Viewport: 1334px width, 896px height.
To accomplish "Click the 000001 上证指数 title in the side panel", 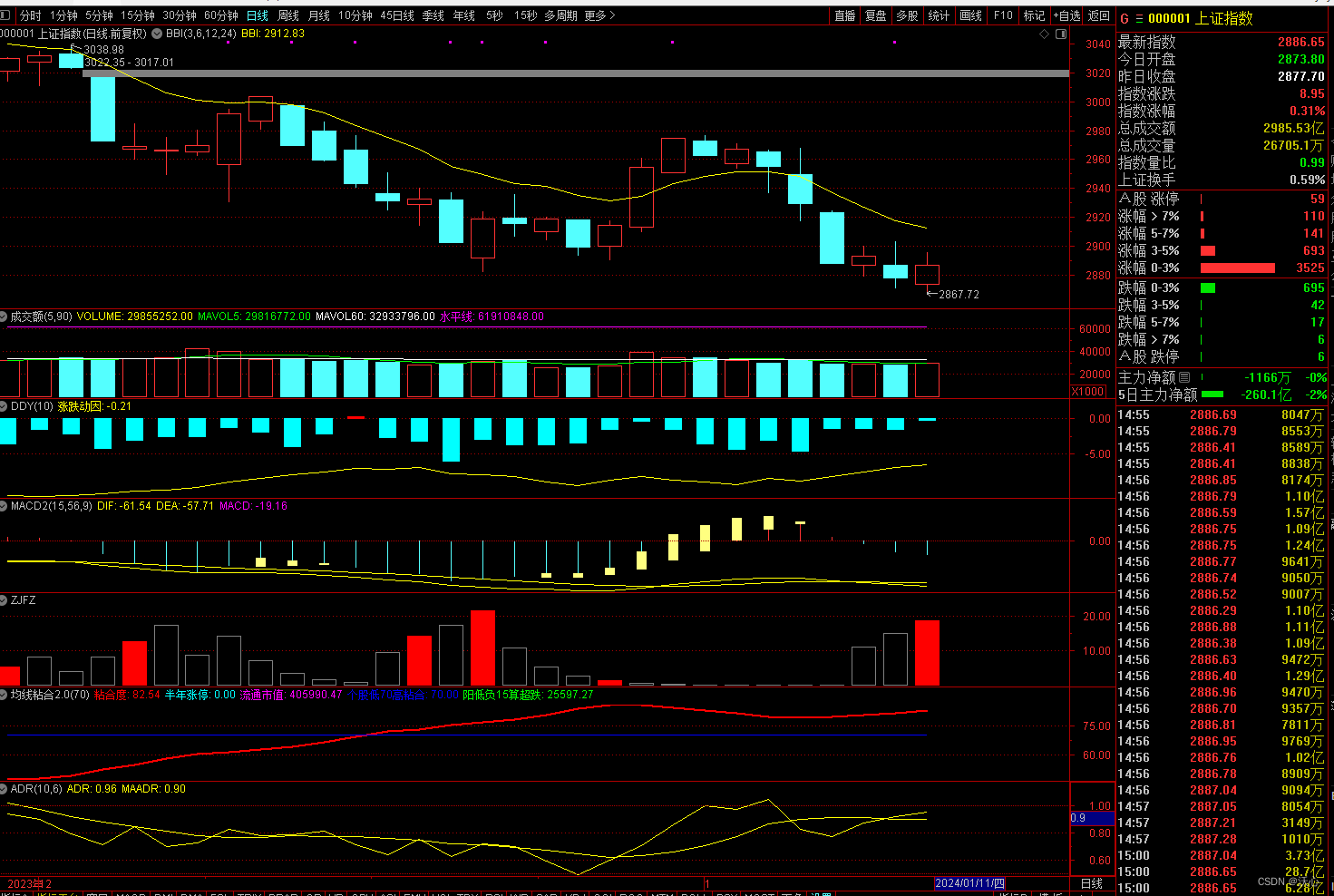I will point(1201,18).
